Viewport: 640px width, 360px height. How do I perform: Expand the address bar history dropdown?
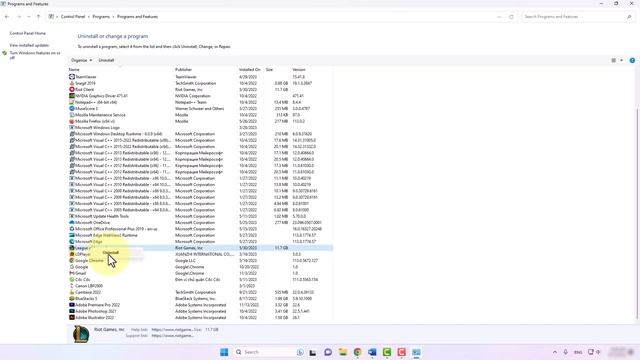[499, 17]
